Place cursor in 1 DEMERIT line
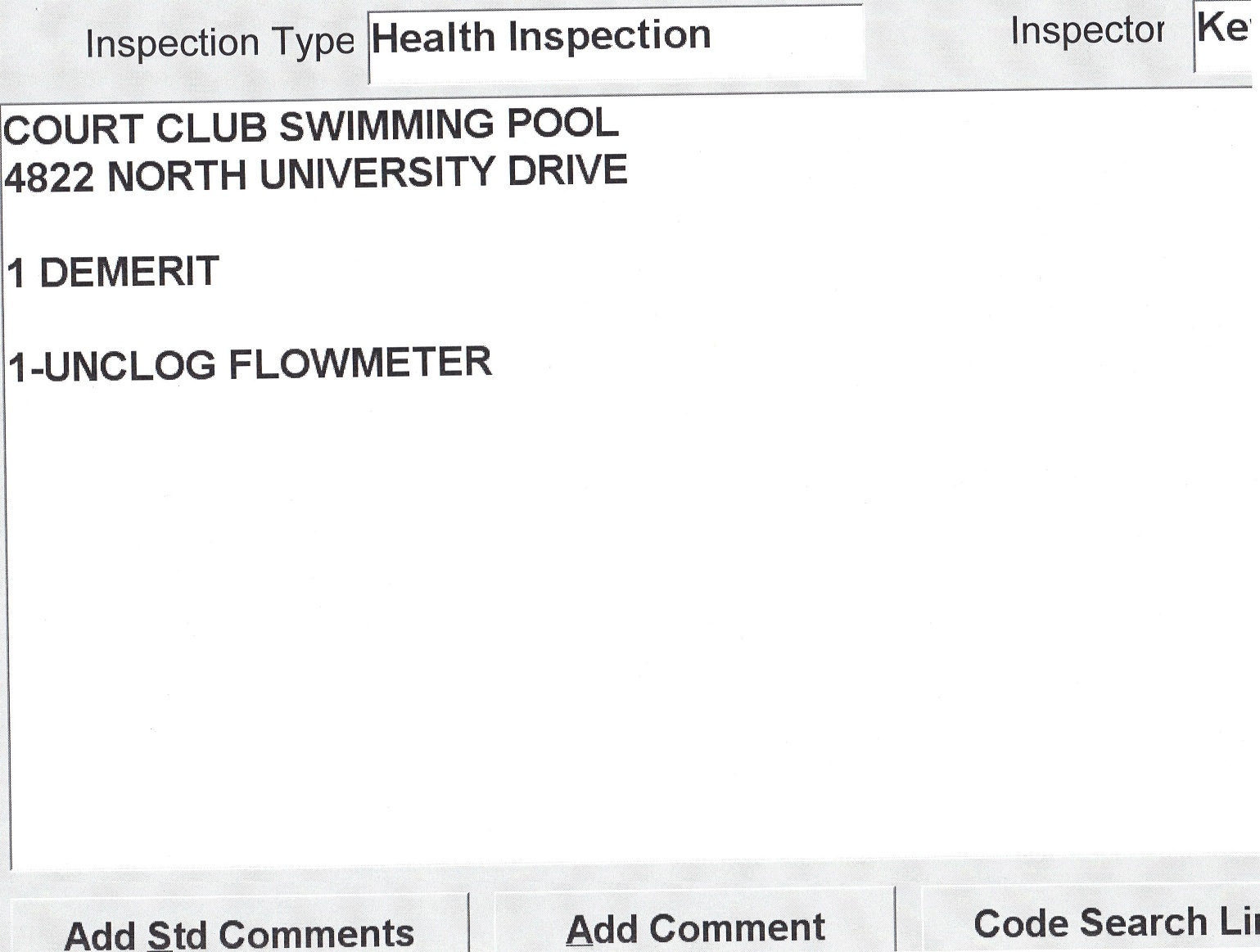Screen dimensions: 1260x952 (x=113, y=272)
